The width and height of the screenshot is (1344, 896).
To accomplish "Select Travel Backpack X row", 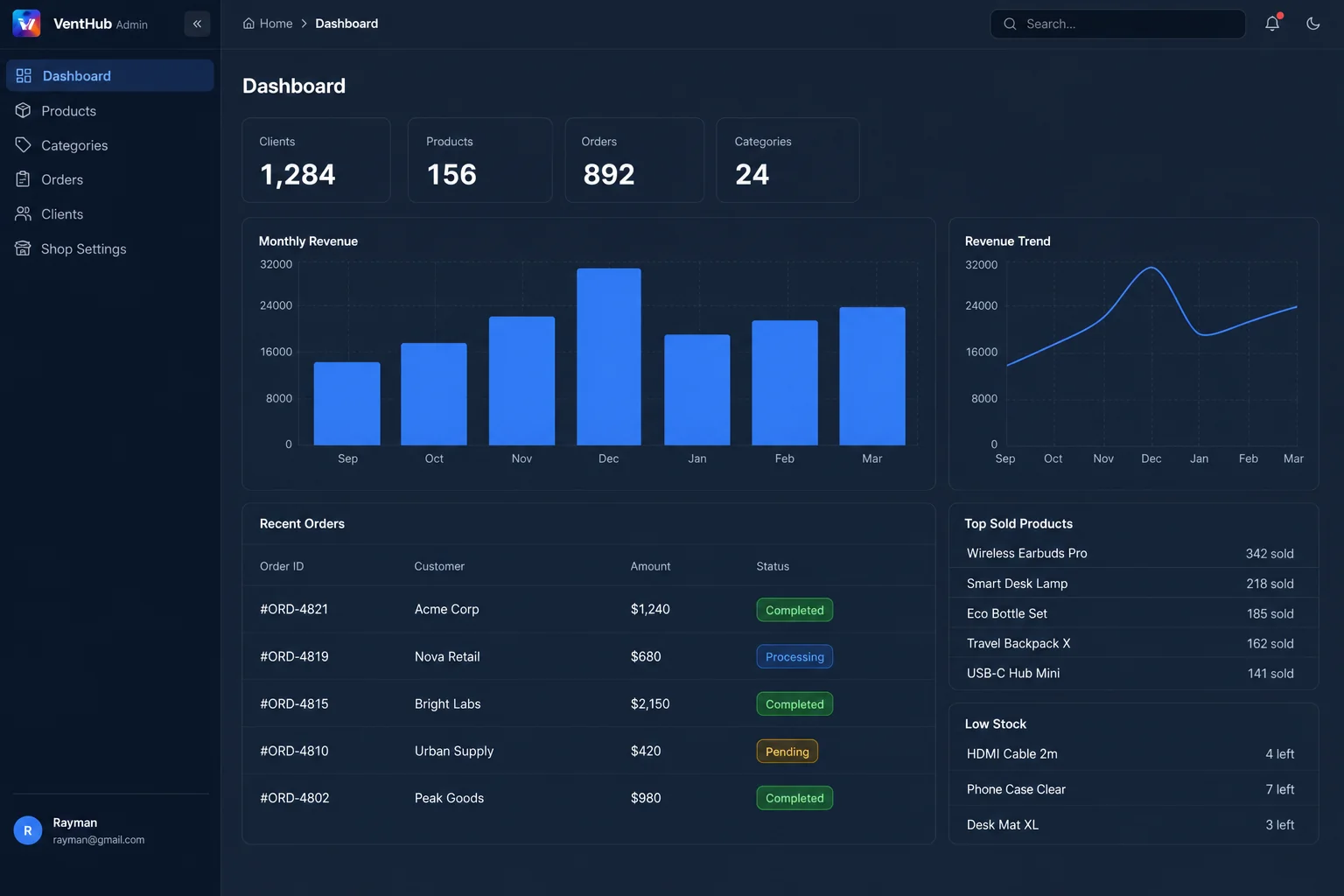I will coord(1133,643).
